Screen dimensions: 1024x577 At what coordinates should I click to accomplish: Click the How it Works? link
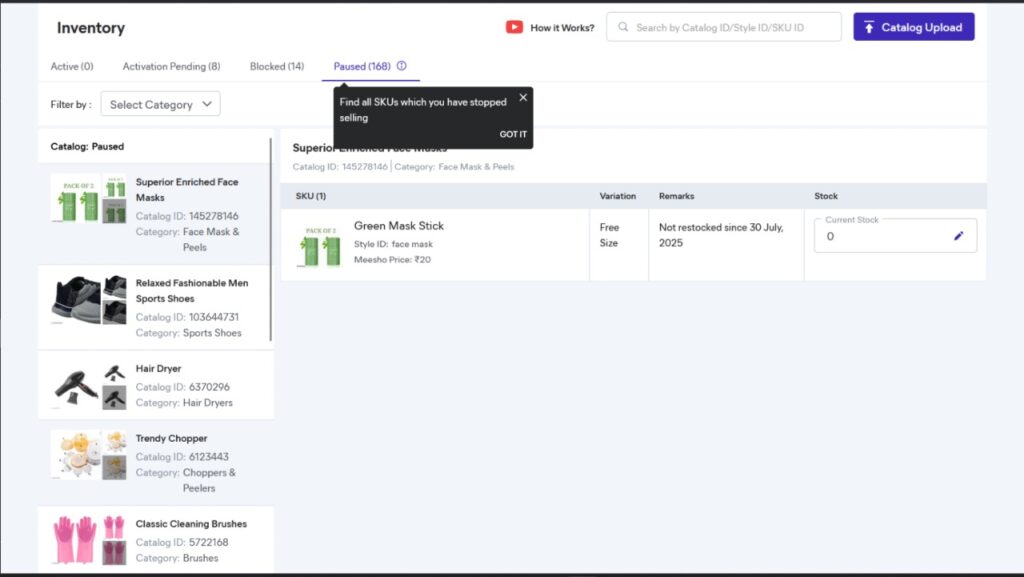(x=562, y=27)
